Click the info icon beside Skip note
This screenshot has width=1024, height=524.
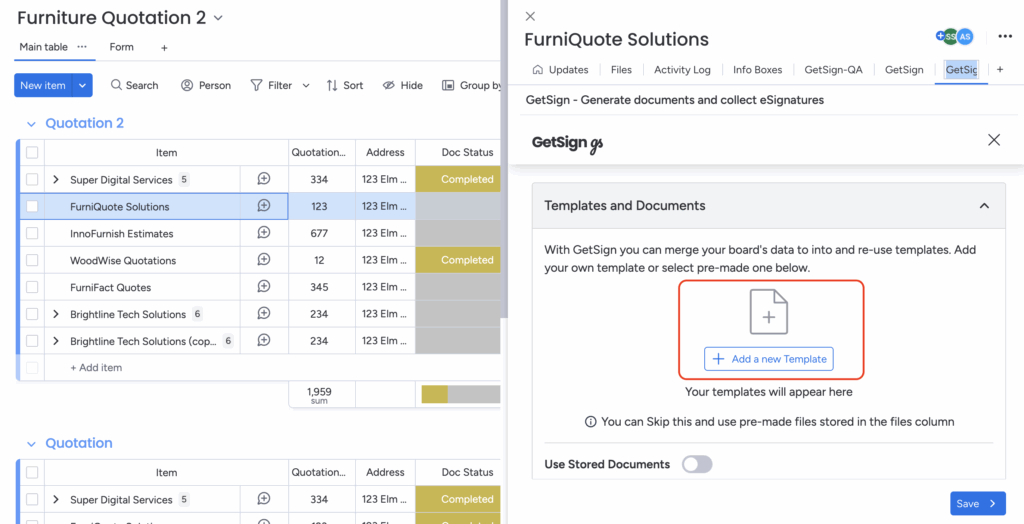point(590,422)
